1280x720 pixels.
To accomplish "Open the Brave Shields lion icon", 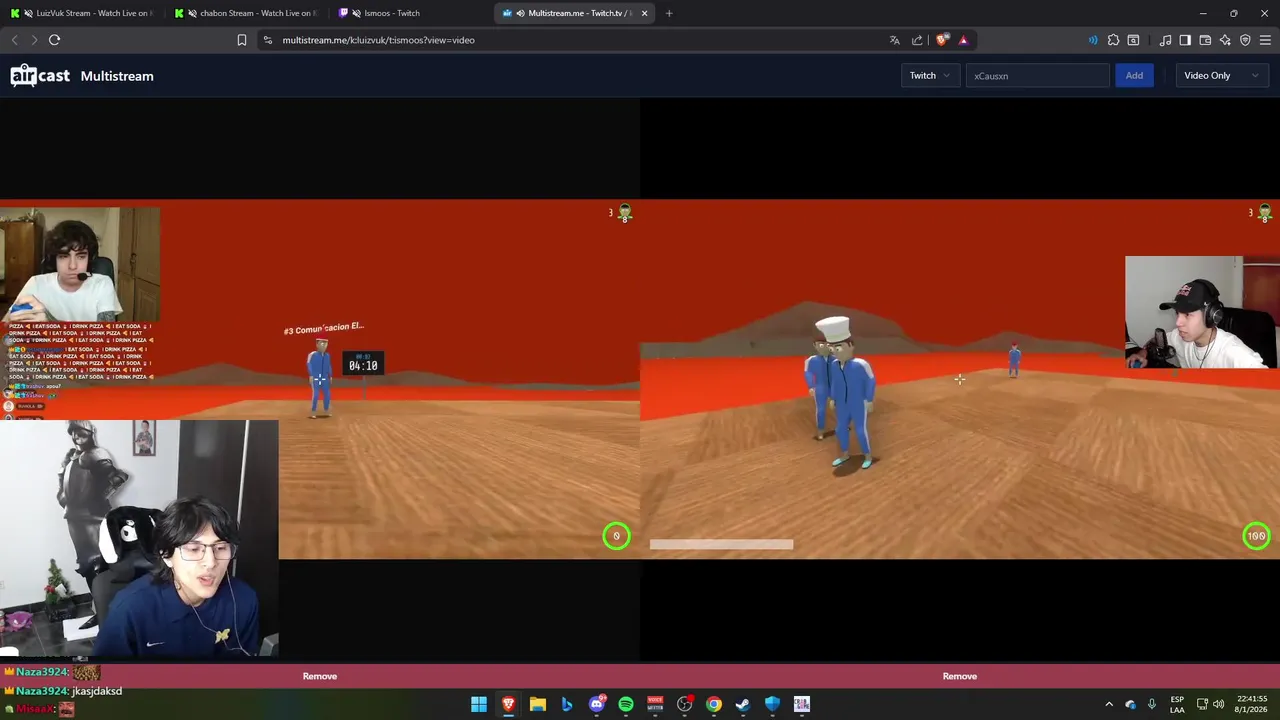I will (x=942, y=40).
